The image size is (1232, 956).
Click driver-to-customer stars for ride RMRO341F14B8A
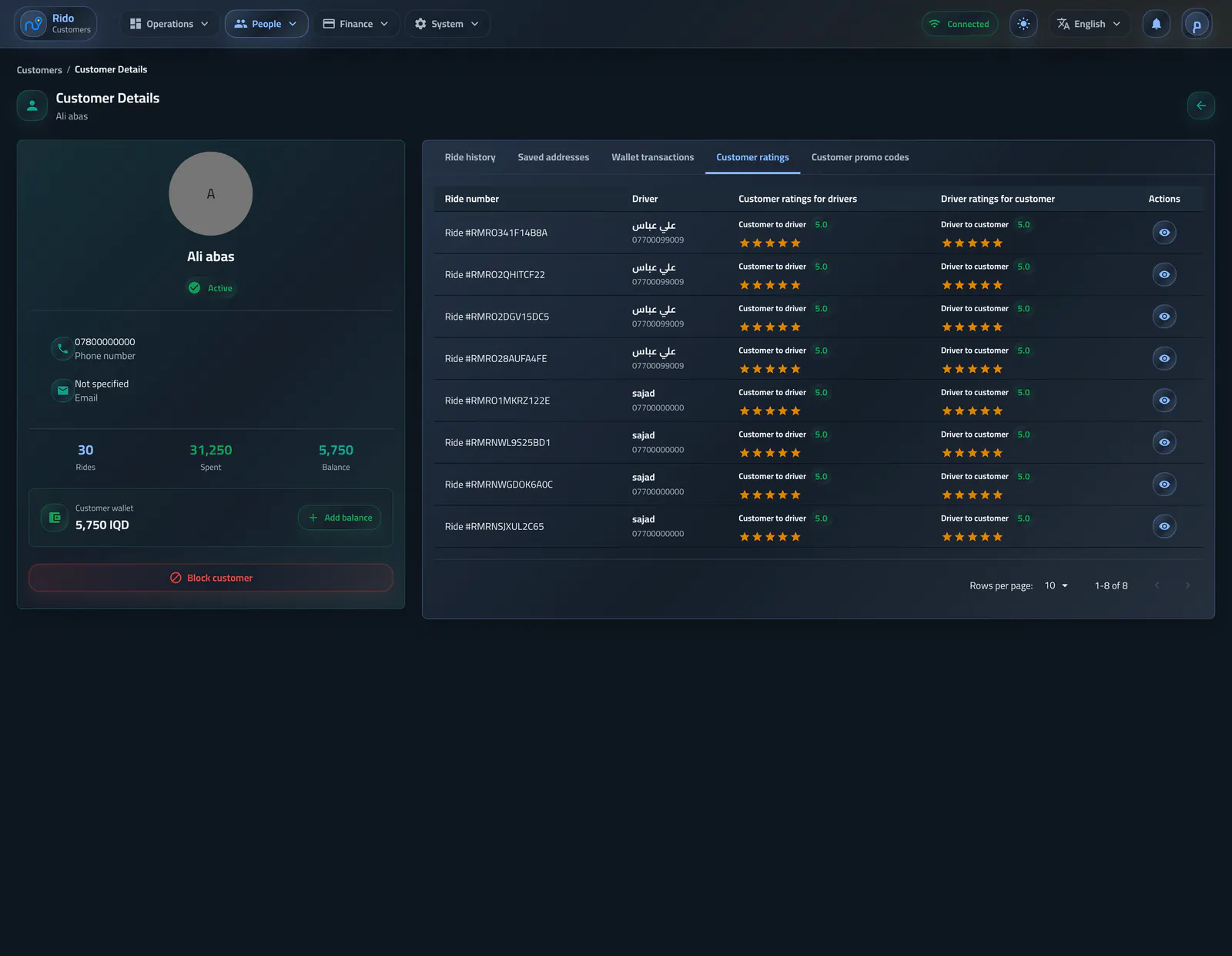tap(973, 243)
